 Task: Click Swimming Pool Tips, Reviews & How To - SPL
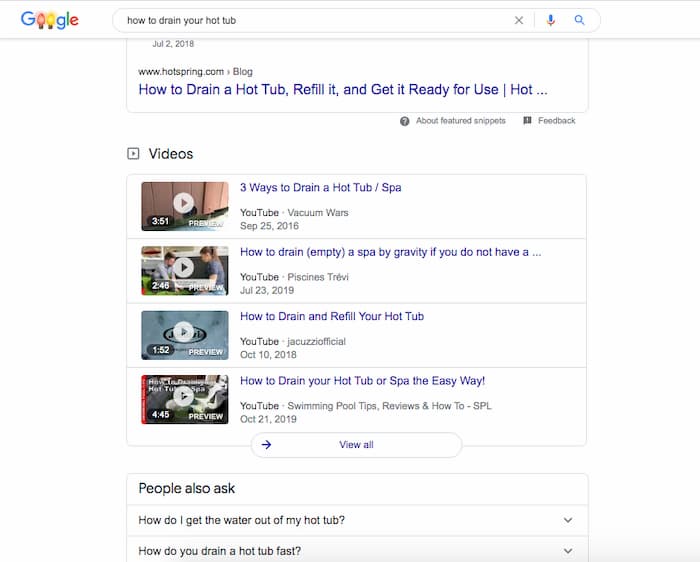pos(389,406)
